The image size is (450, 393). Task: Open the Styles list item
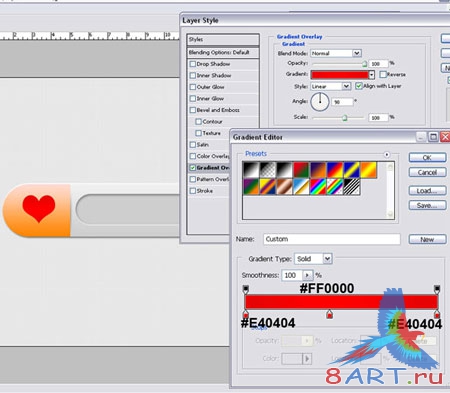click(x=223, y=40)
